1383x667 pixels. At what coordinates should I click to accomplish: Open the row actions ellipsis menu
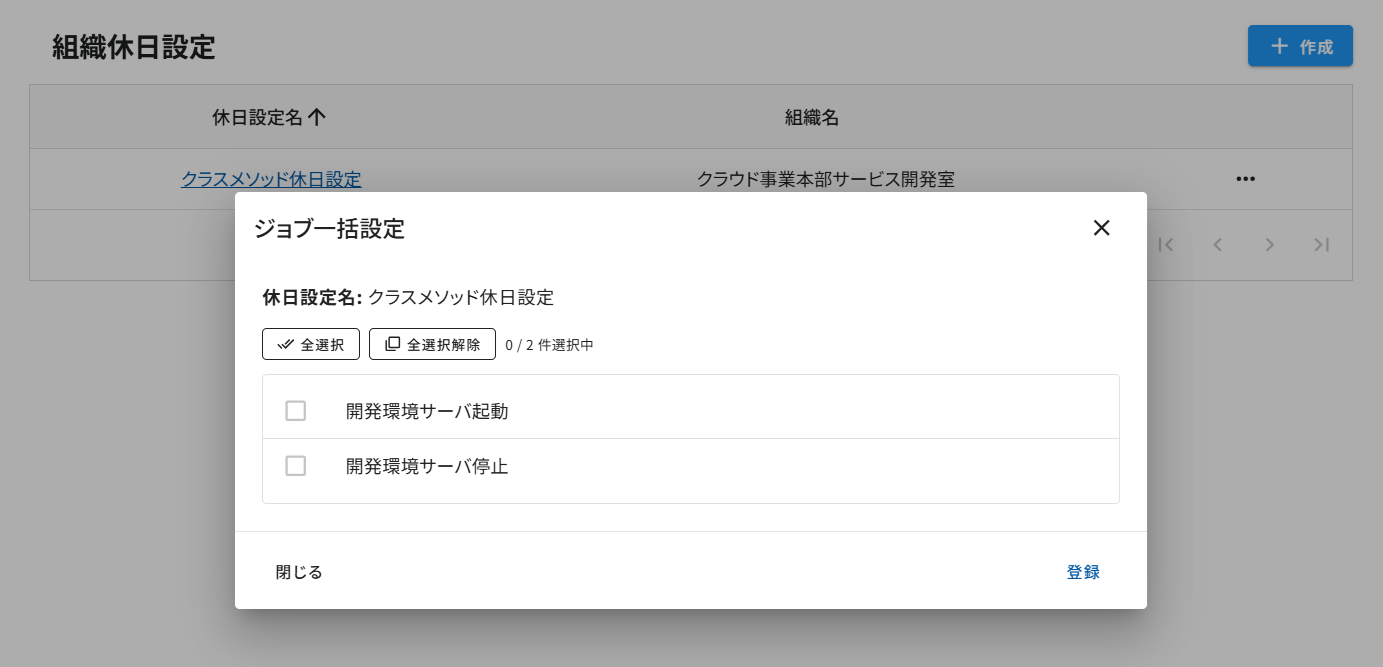tap(1245, 178)
